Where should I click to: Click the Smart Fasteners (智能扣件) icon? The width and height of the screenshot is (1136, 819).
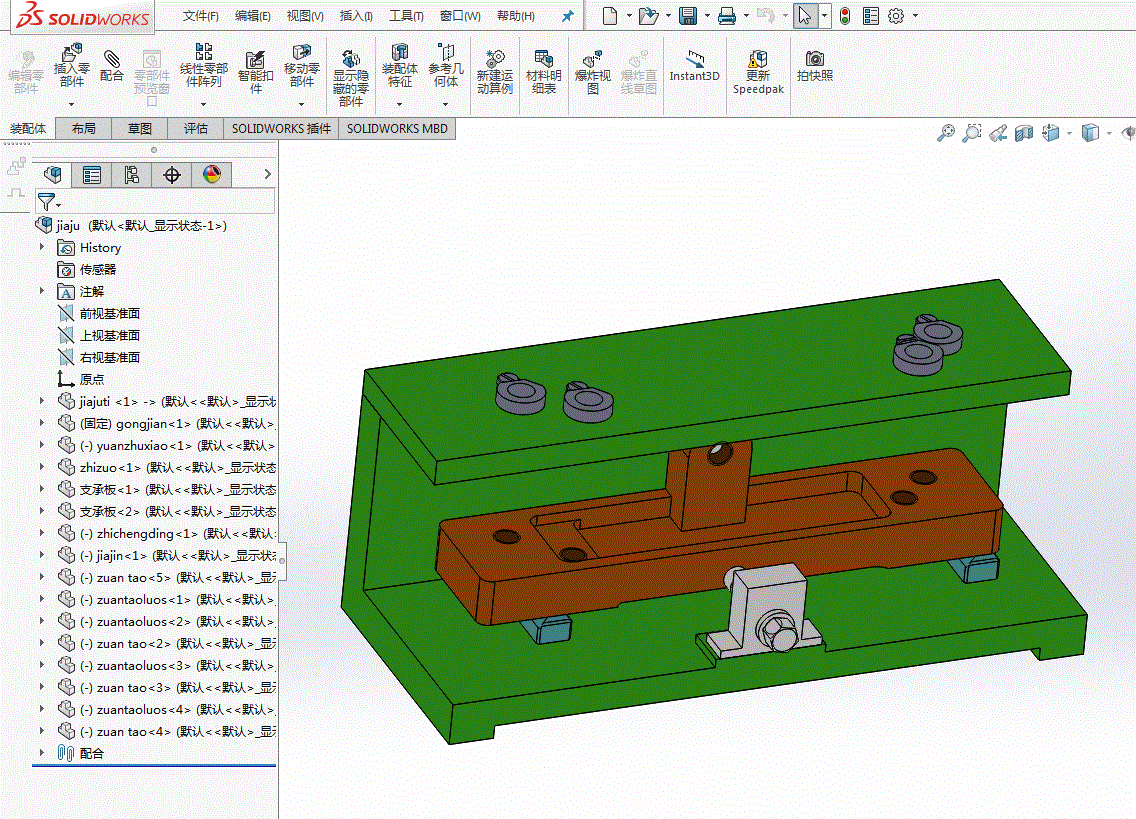click(x=255, y=72)
